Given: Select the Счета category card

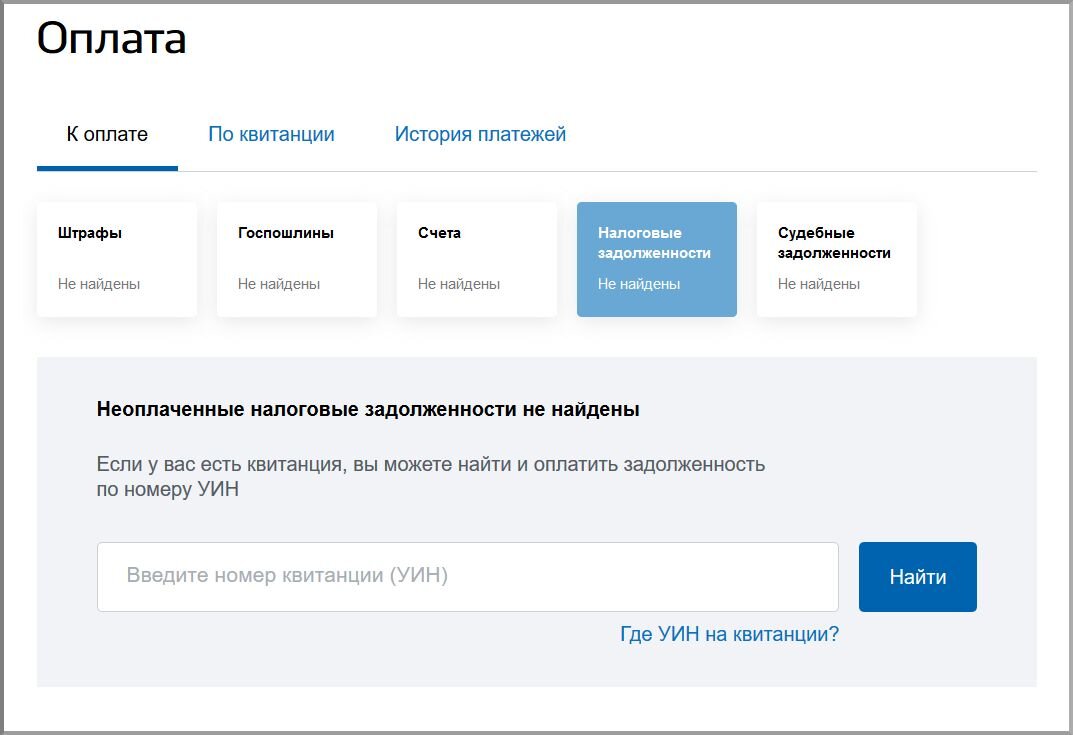Looking at the screenshot, I should coord(476,258).
